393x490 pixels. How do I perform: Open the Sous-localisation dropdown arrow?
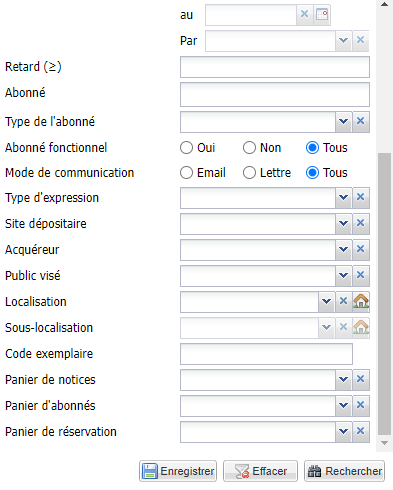tap(326, 327)
